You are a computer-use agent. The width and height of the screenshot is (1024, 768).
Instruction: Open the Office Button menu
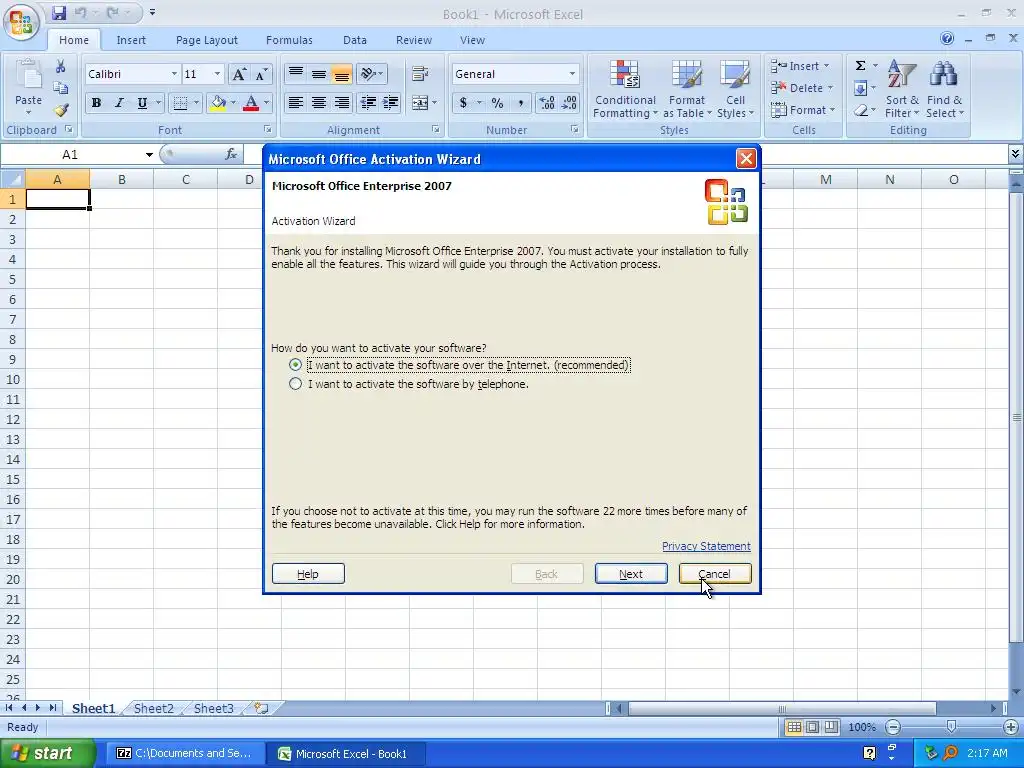pos(21,22)
